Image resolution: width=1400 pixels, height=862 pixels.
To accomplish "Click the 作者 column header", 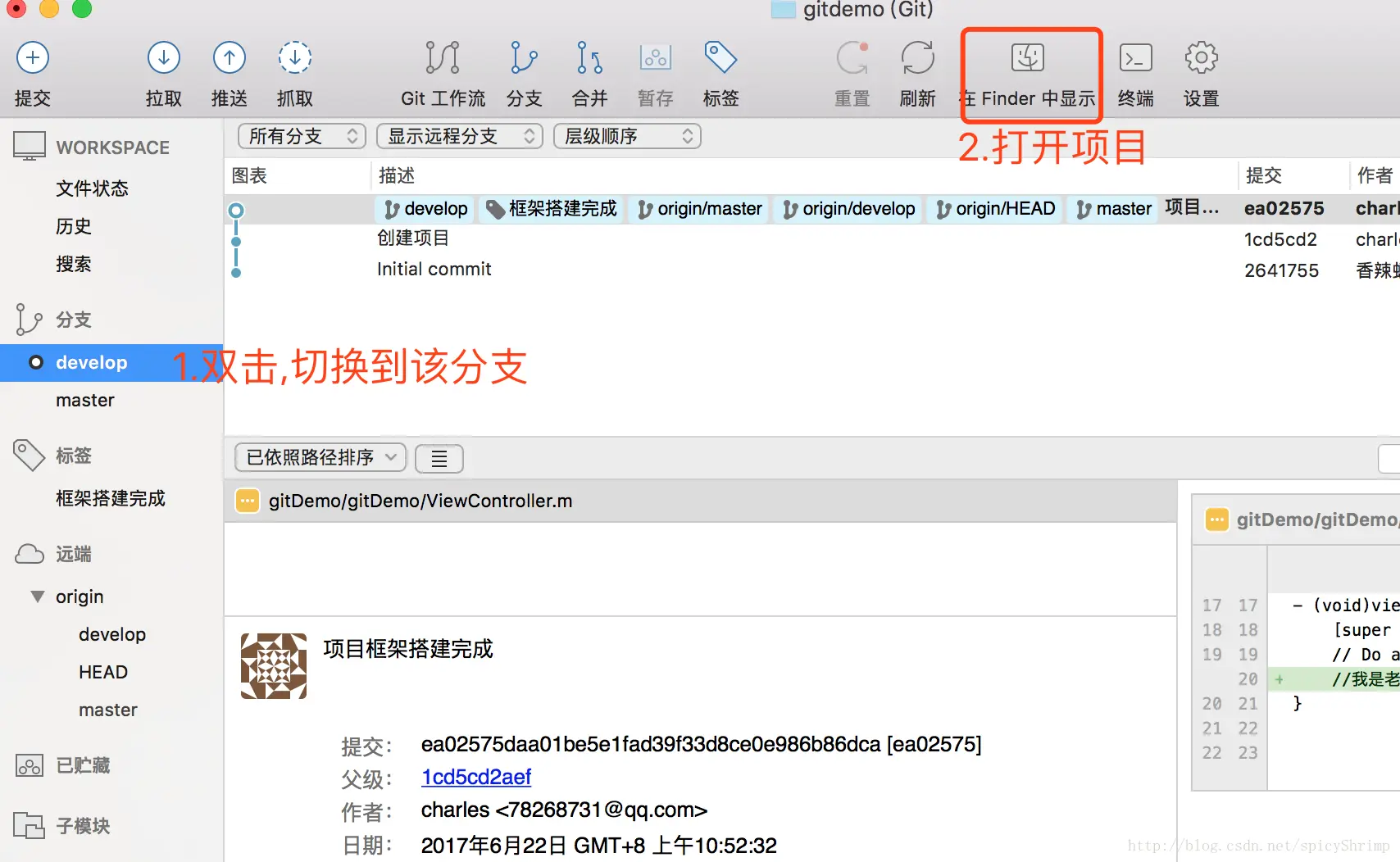I will [x=1375, y=175].
